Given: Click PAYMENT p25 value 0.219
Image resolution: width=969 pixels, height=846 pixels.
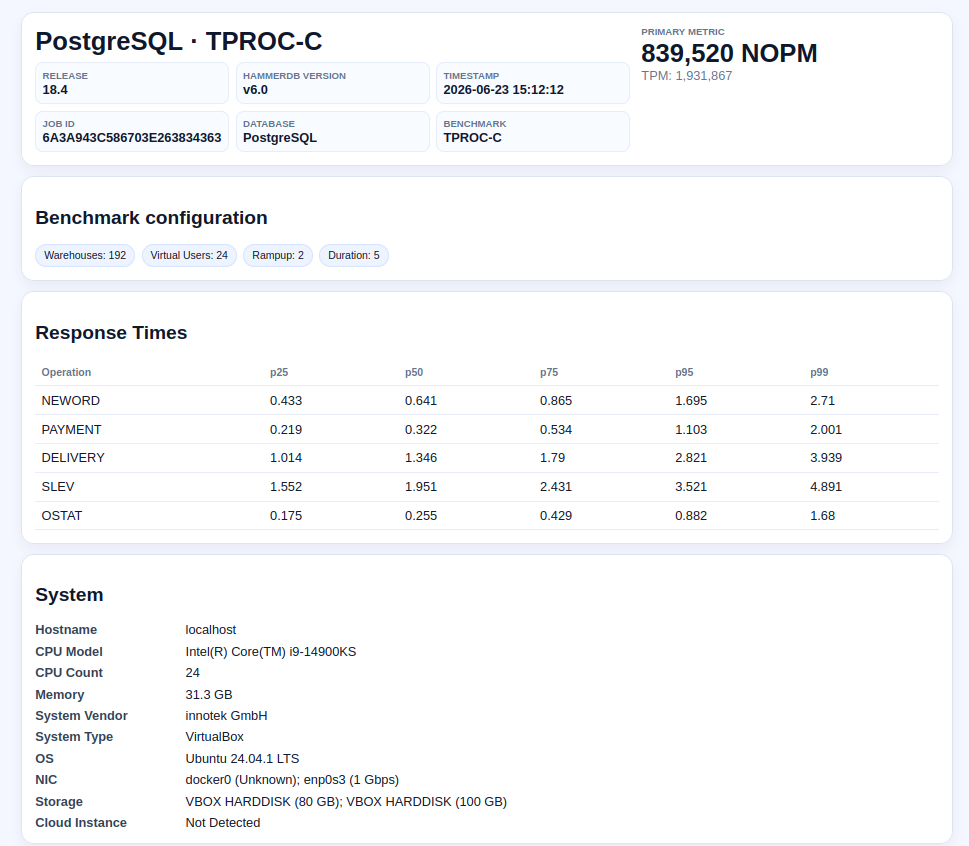Looking at the screenshot, I should click(286, 429).
